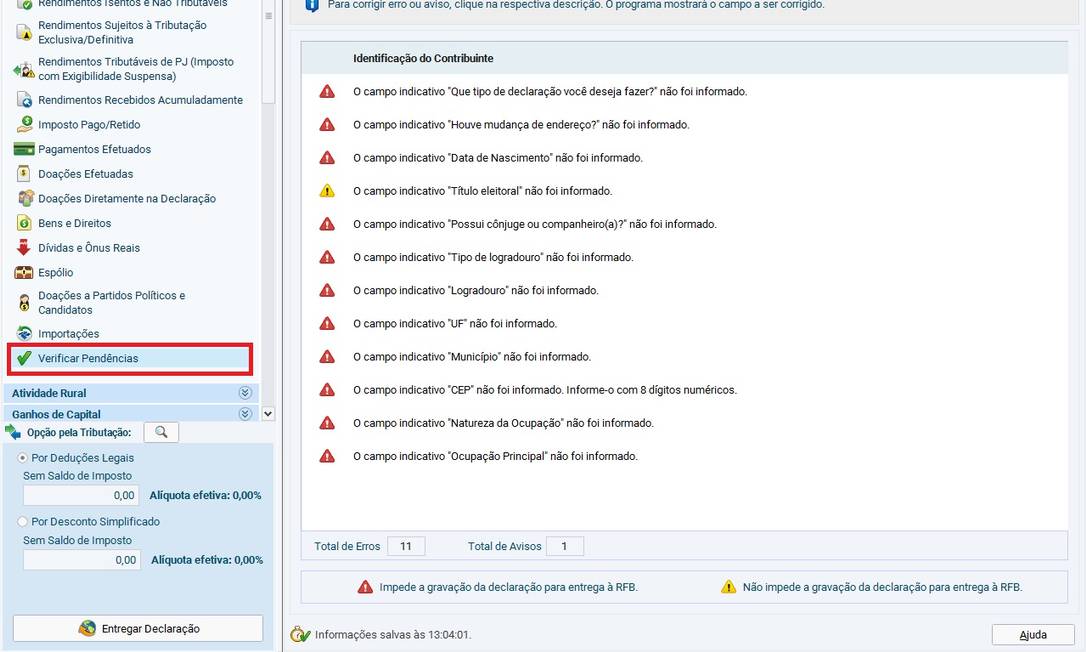The height and width of the screenshot is (652, 1086).
Task: Click the Ajuda button
Action: tap(1033, 635)
